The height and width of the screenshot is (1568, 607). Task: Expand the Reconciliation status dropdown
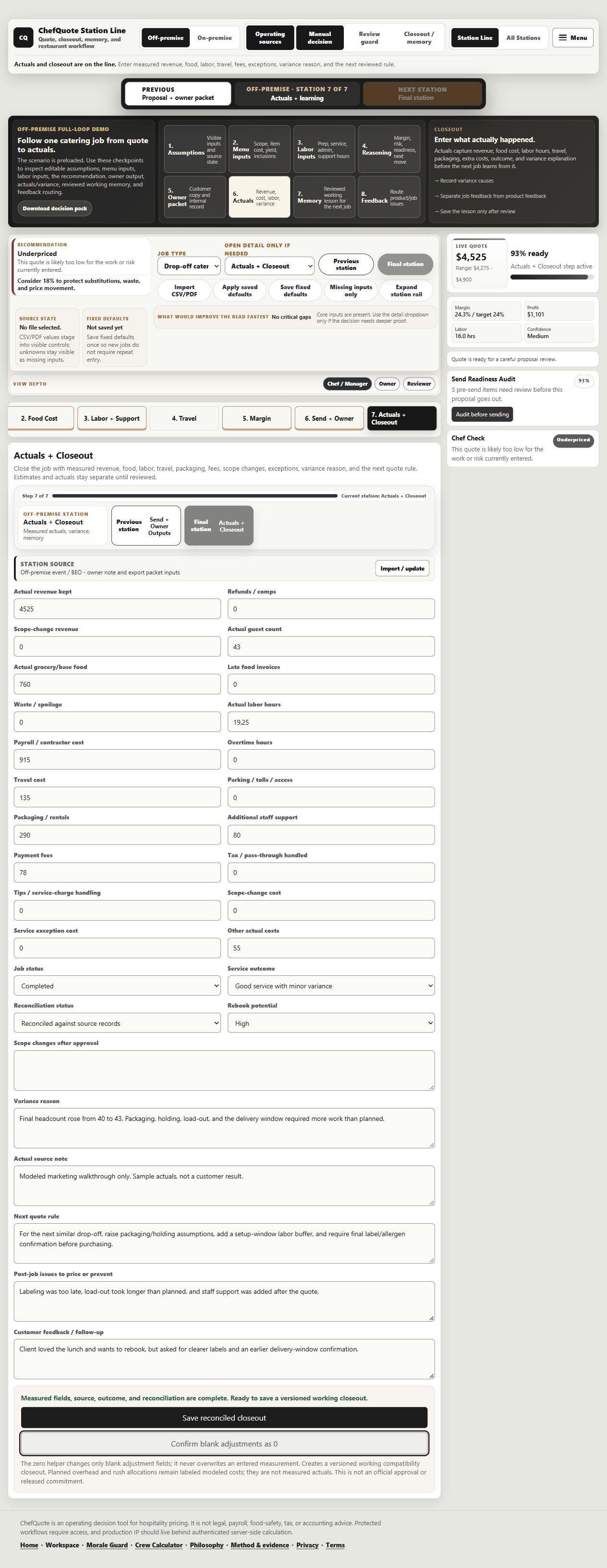[117, 1023]
